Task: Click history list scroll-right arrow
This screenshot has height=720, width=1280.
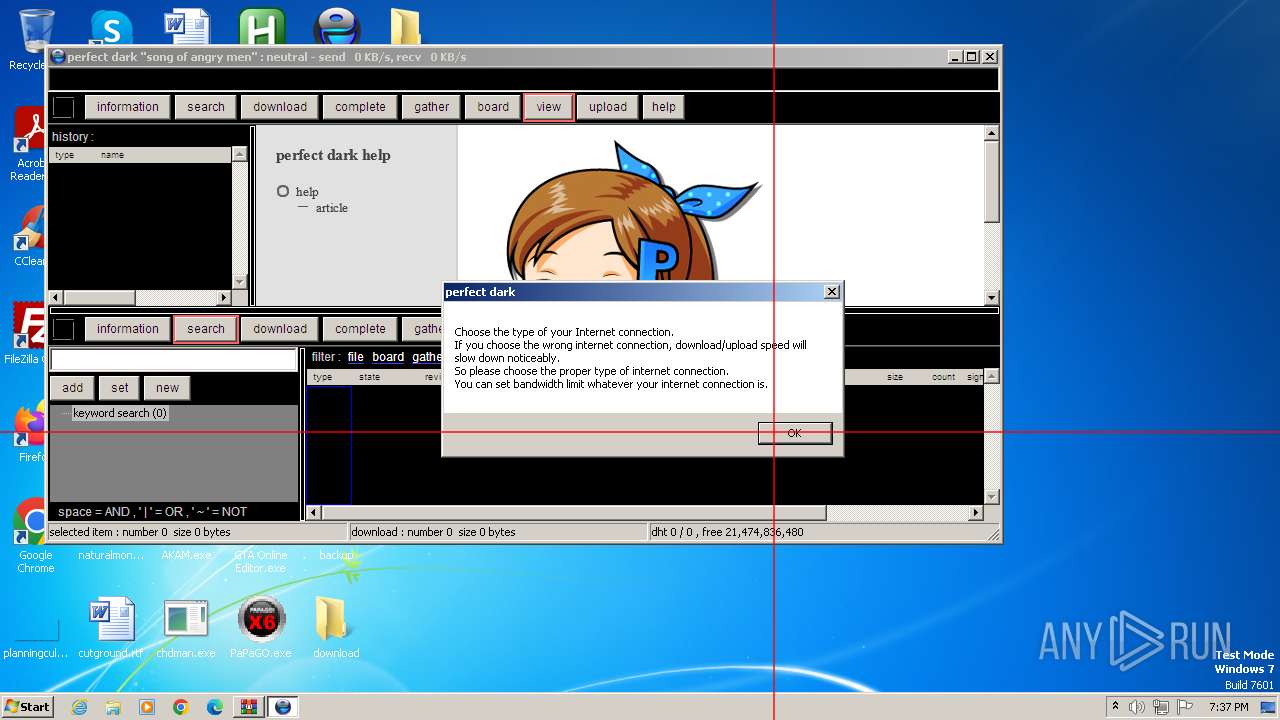Action: [x=224, y=298]
